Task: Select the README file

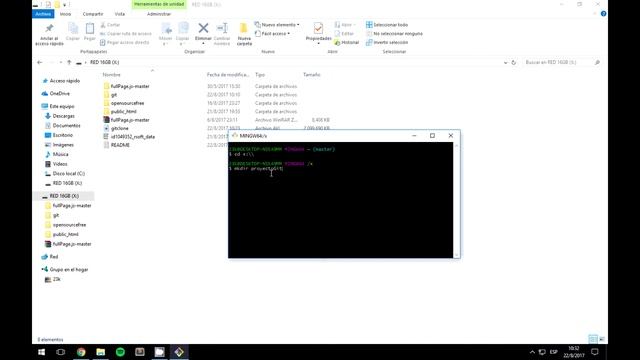Action: point(120,145)
